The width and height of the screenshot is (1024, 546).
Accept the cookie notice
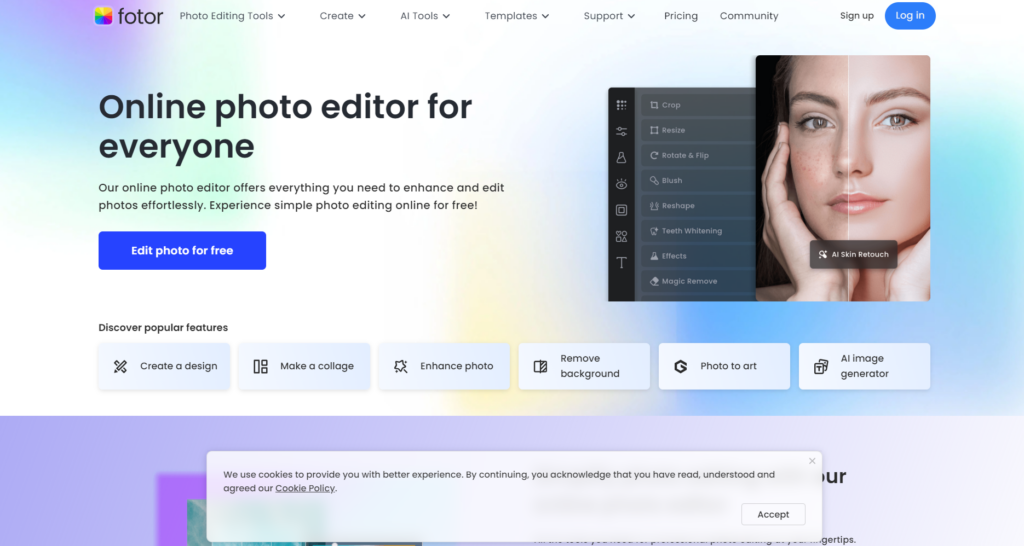[773, 514]
